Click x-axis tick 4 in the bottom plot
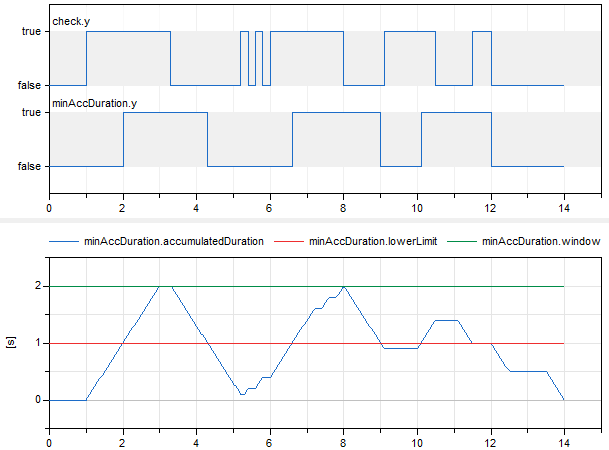 (x=197, y=439)
